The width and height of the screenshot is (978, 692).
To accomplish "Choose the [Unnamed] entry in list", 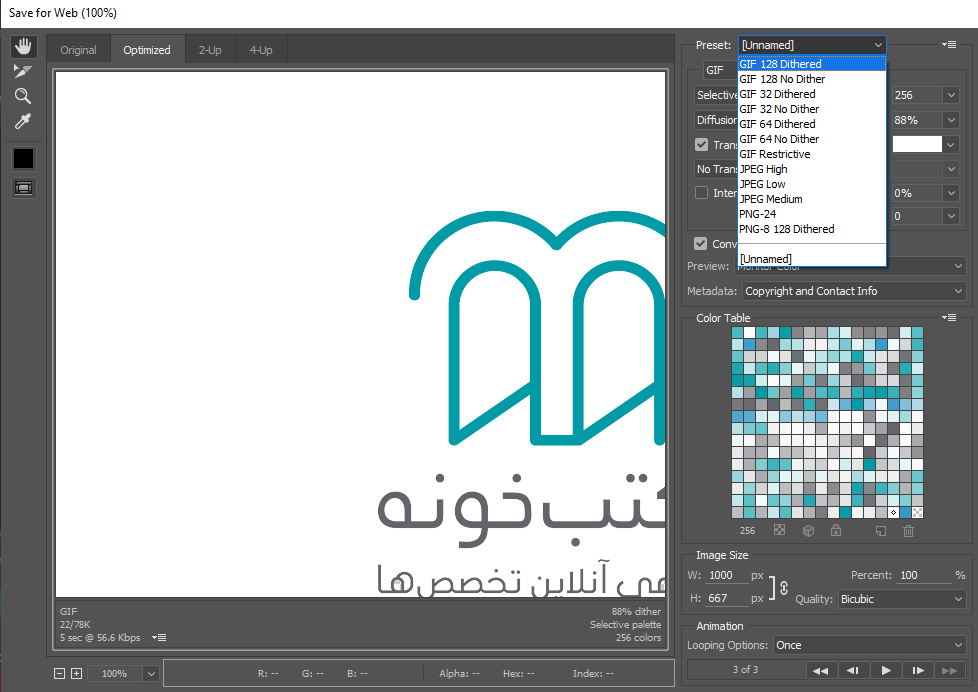I will click(811, 258).
